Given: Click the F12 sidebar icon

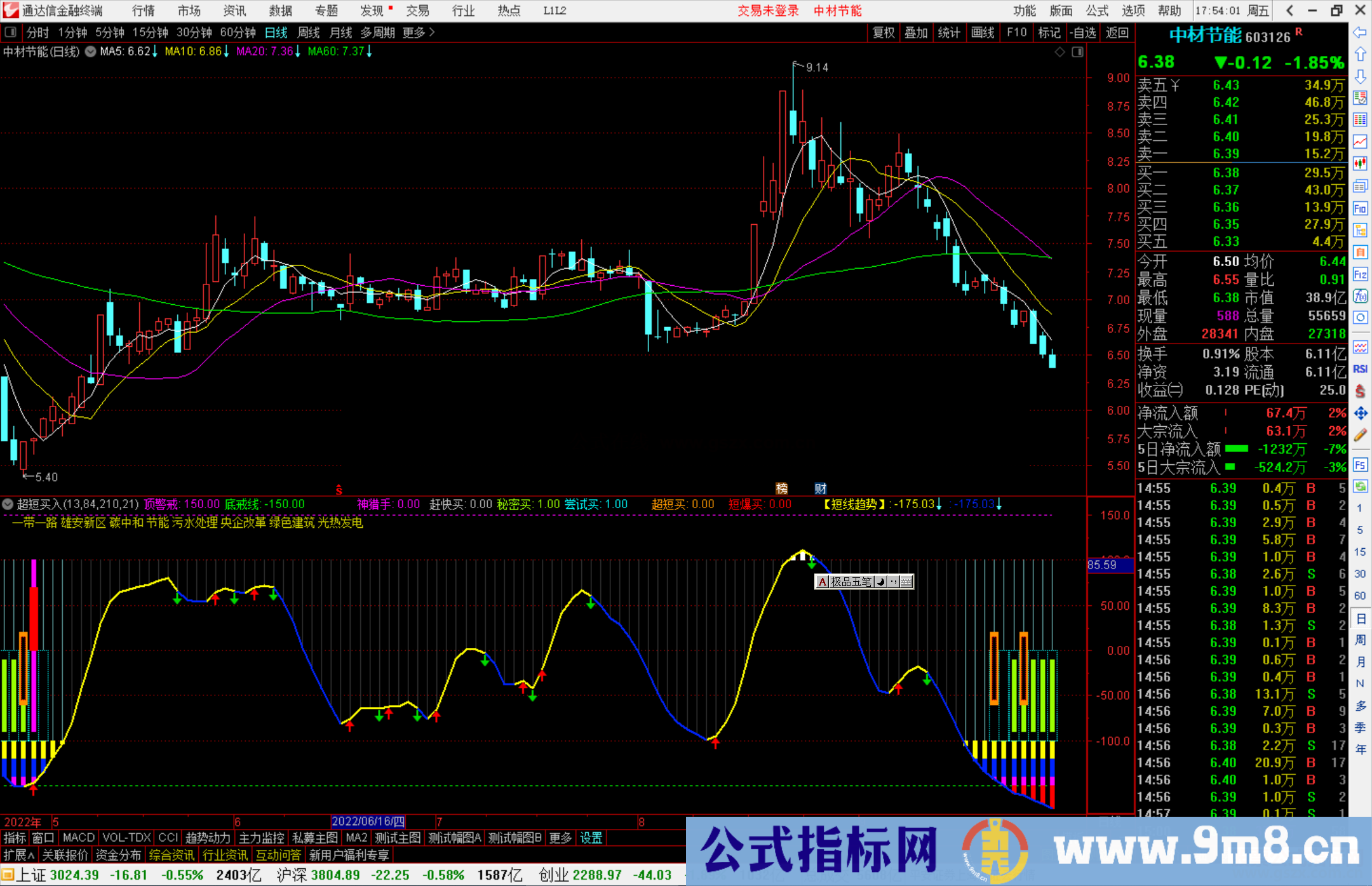Looking at the screenshot, I should tap(1360, 274).
